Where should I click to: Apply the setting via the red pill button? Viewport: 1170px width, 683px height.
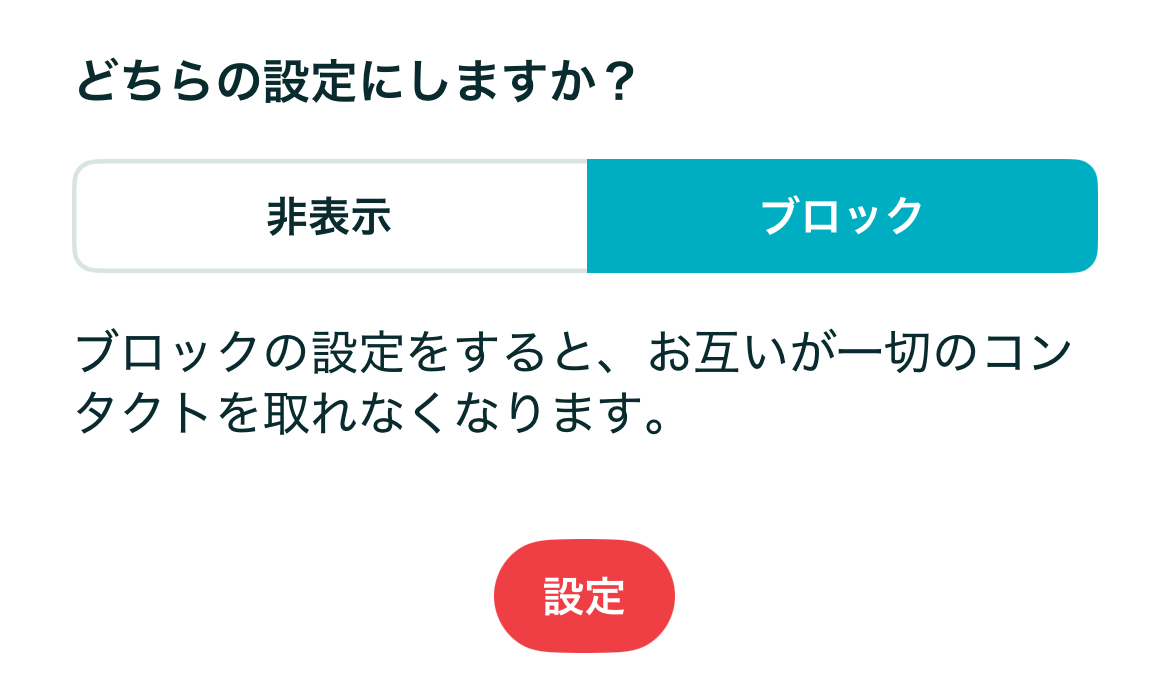pos(584,596)
